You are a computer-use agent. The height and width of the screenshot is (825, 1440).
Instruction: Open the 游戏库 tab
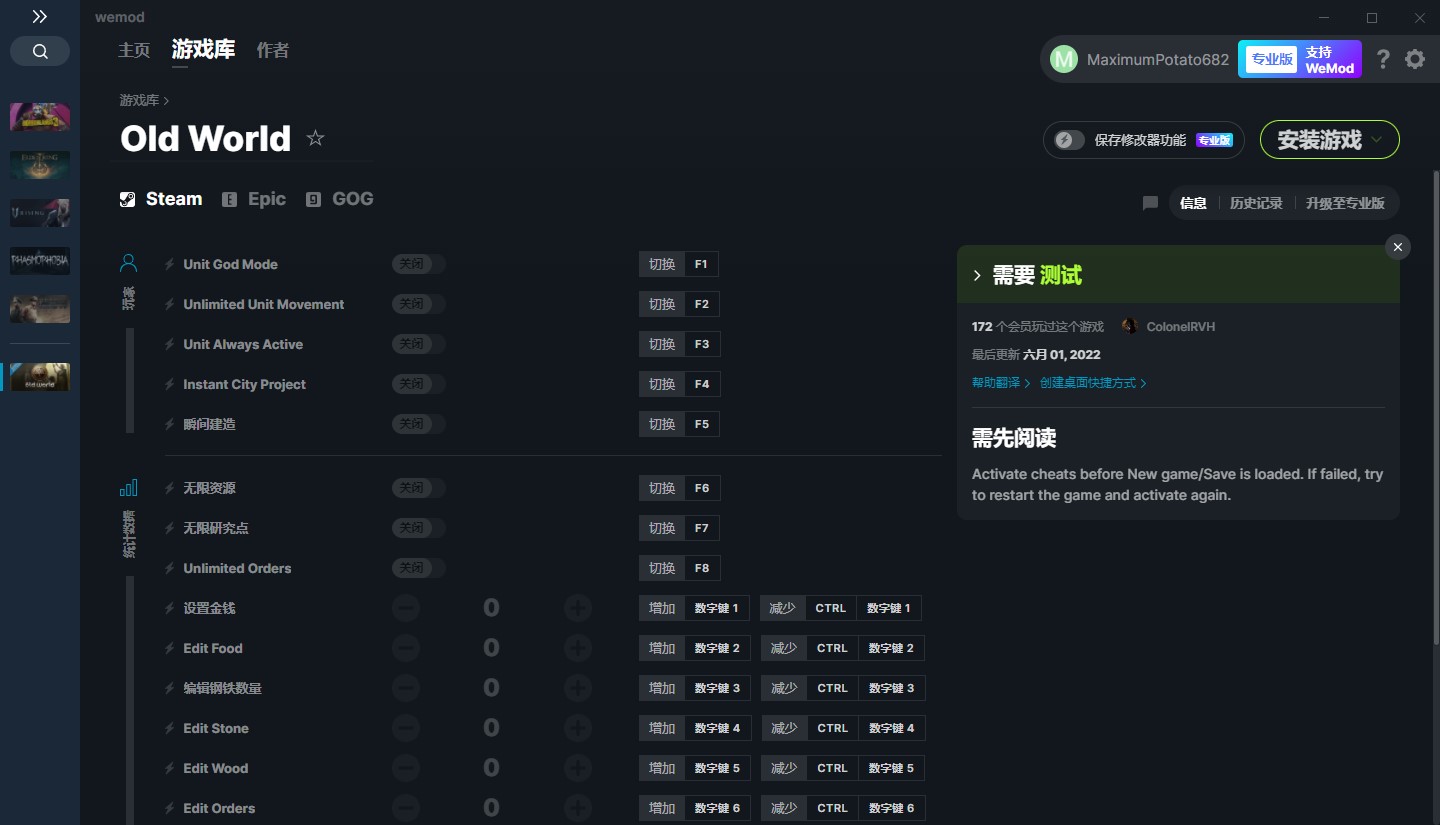click(203, 49)
